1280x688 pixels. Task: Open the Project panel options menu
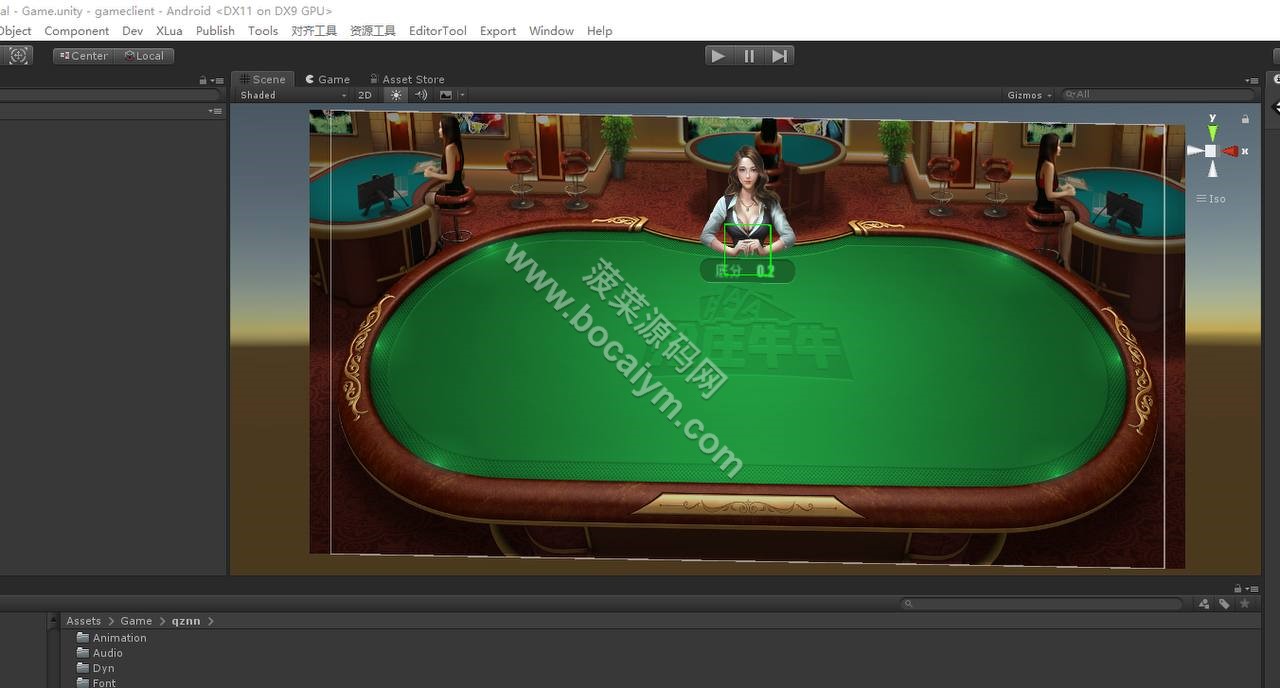tap(1252, 588)
